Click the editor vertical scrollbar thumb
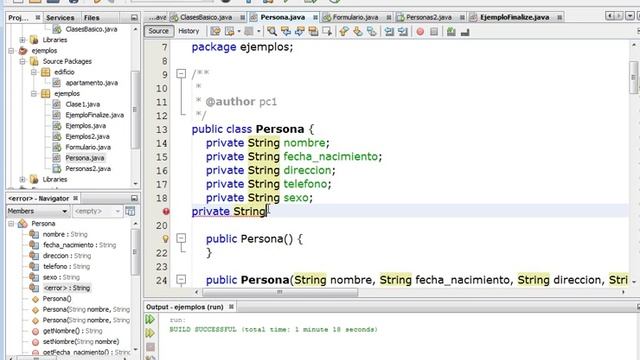Screen dimensions: 640x360 point(633,77)
